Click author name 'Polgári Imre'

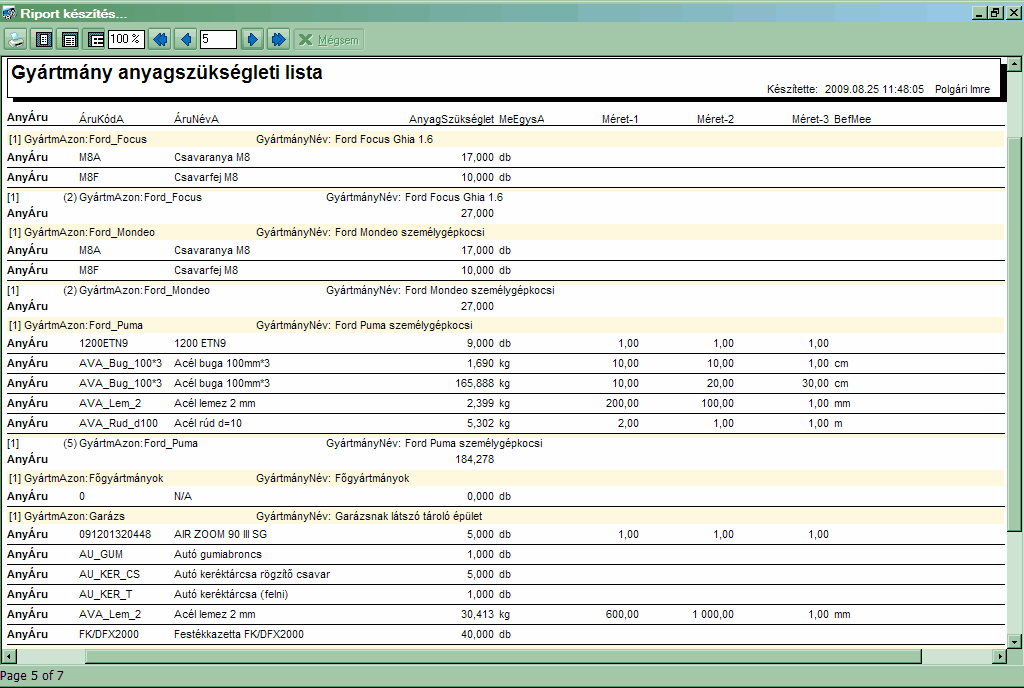pyautogui.click(x=962, y=89)
